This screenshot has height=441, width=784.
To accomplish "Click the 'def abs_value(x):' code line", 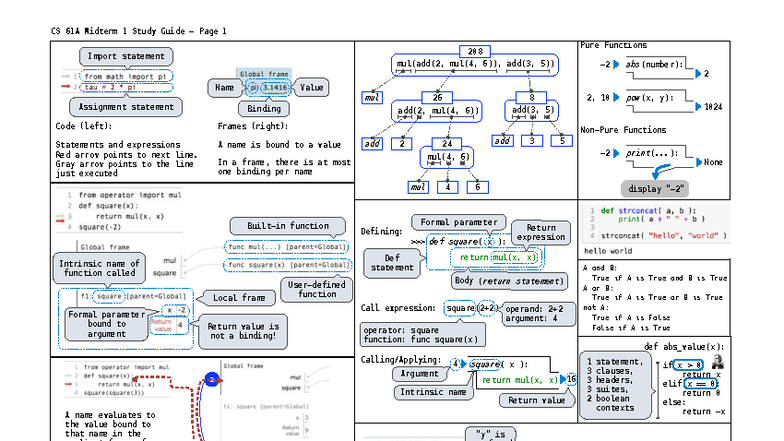I will click(684, 346).
